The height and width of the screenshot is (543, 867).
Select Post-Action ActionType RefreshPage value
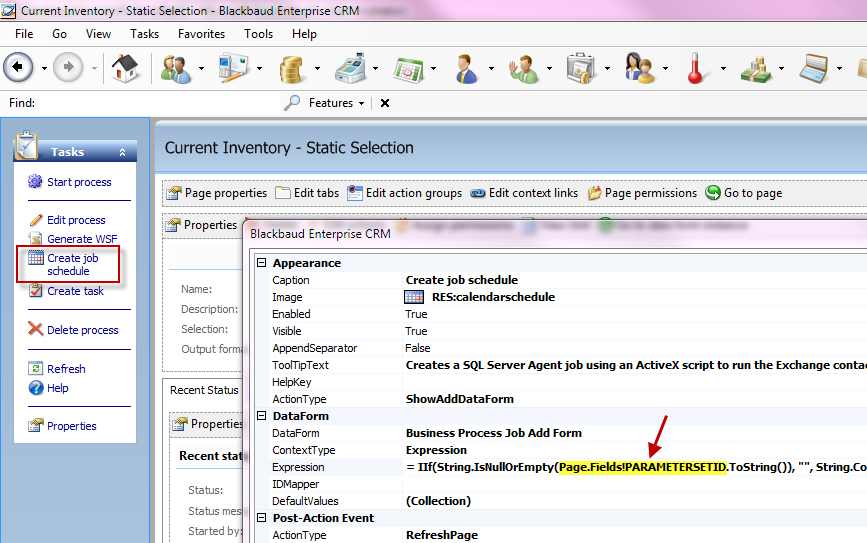442,535
